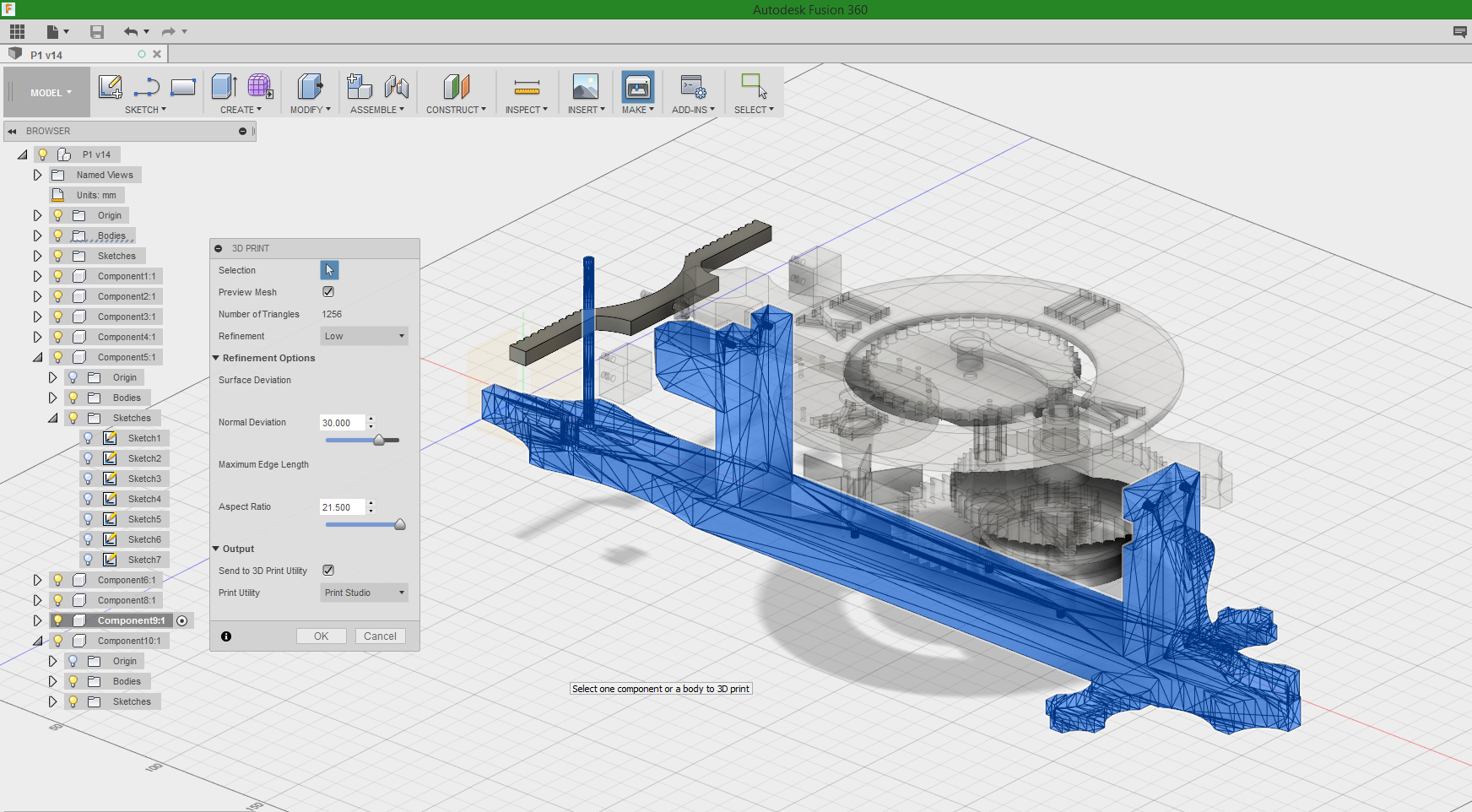1472x812 pixels.
Task: Click the Measure inspect icon
Action: [x=527, y=87]
